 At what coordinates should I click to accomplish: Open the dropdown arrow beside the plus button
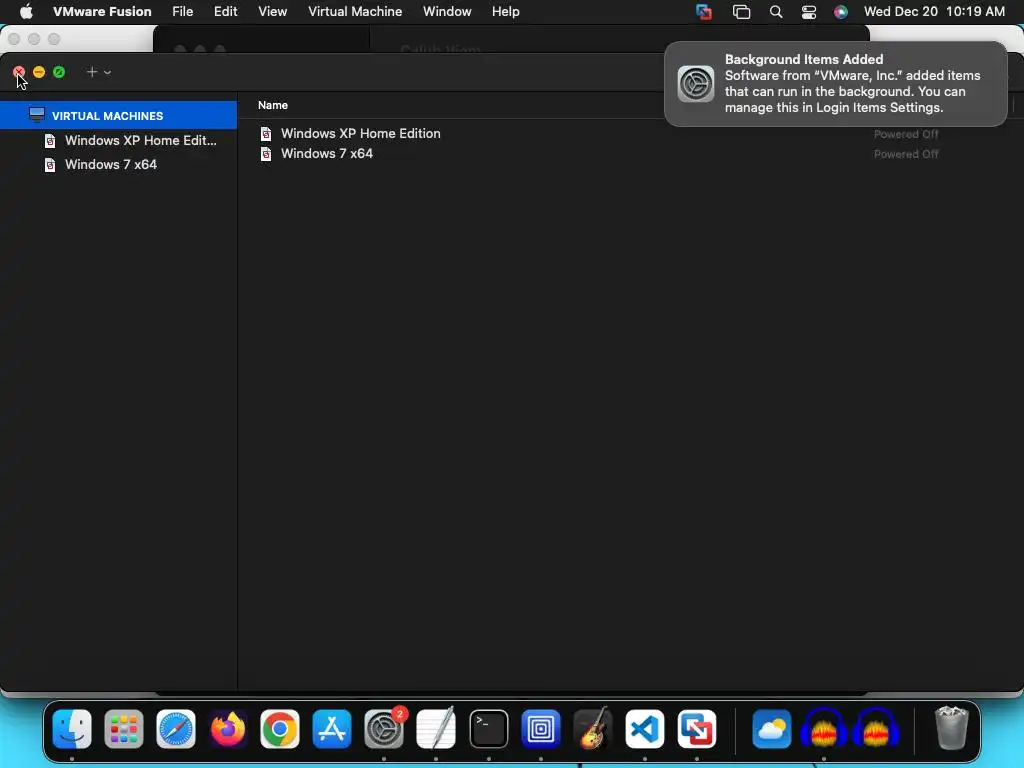(108, 72)
